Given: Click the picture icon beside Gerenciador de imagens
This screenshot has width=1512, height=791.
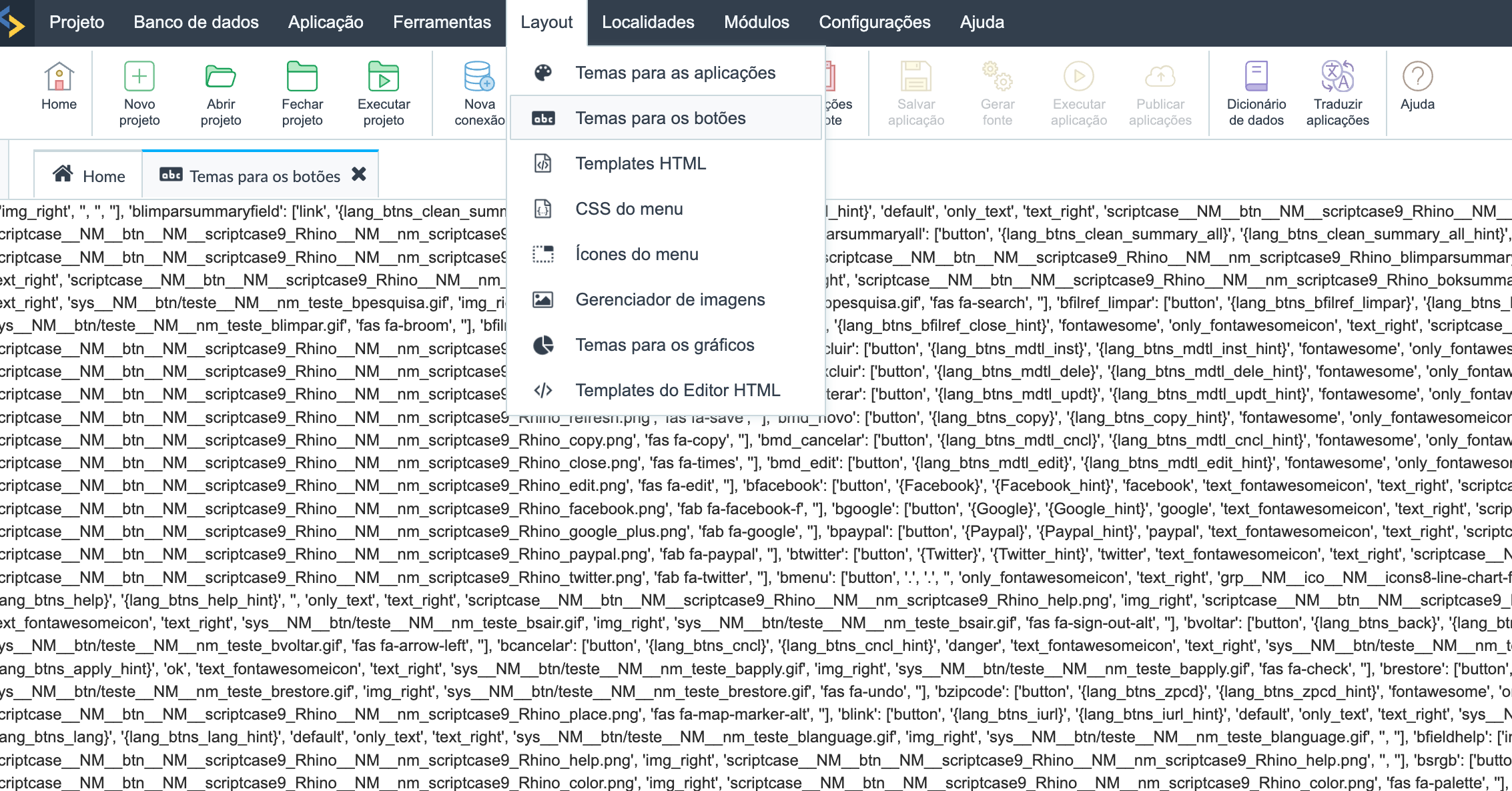Looking at the screenshot, I should point(543,299).
